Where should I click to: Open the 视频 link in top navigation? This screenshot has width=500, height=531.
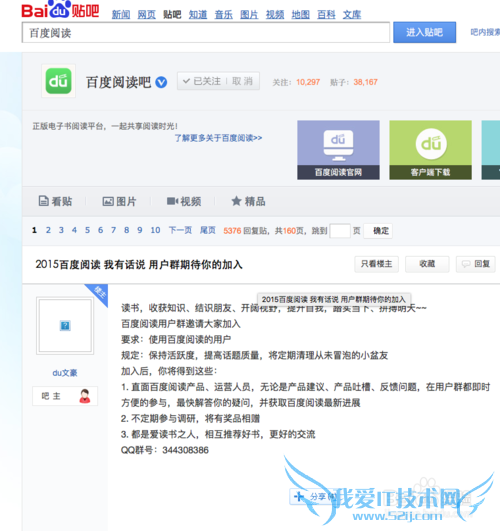(x=275, y=15)
